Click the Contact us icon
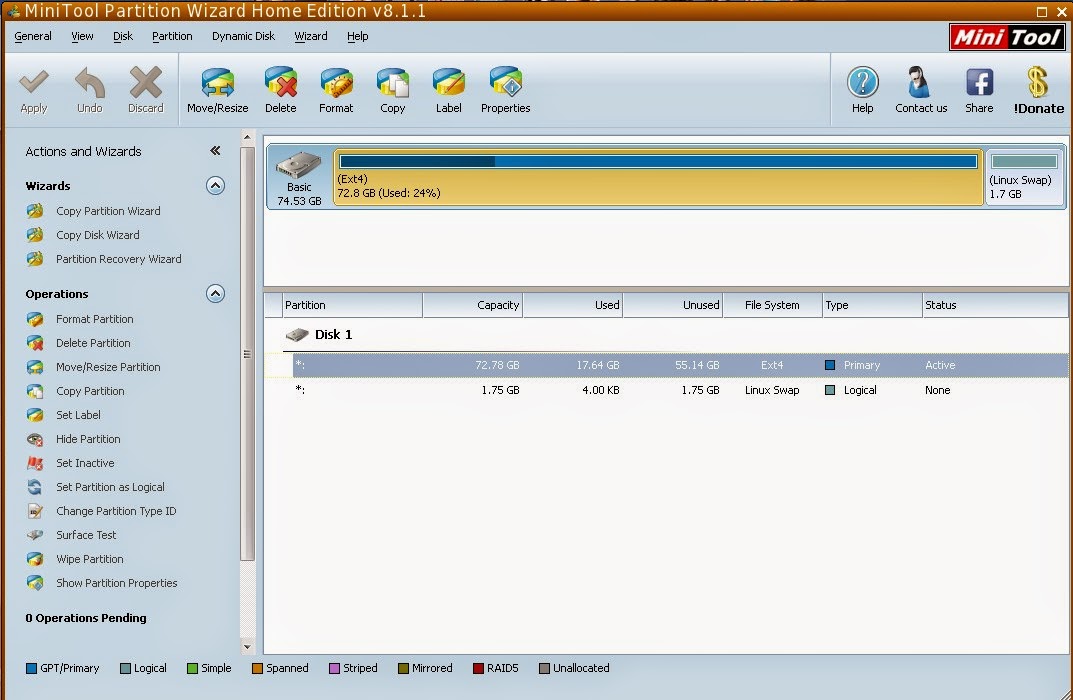The height and width of the screenshot is (700, 1073). click(921, 90)
